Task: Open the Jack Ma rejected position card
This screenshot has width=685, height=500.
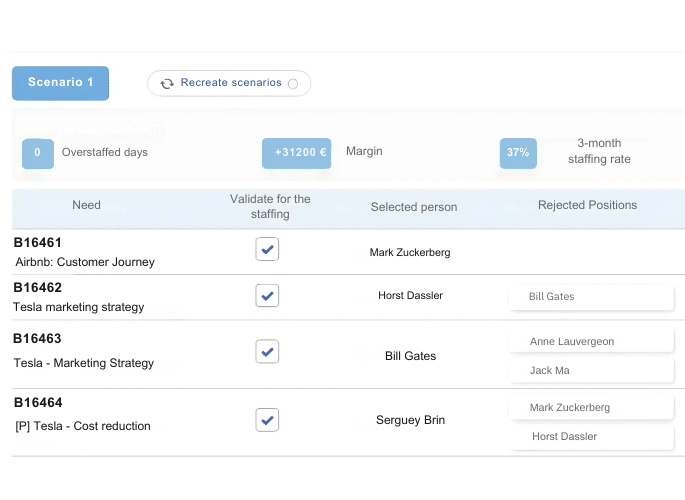Action: (x=590, y=371)
